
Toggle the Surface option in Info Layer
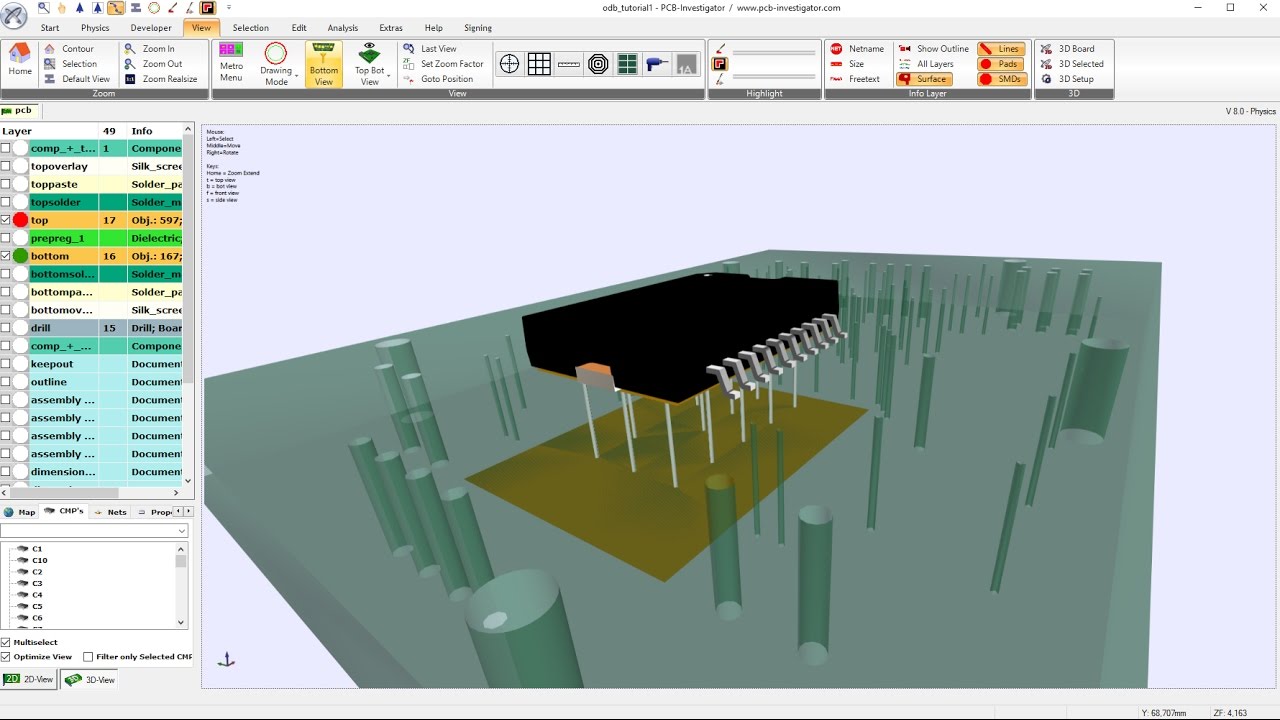(x=923, y=79)
